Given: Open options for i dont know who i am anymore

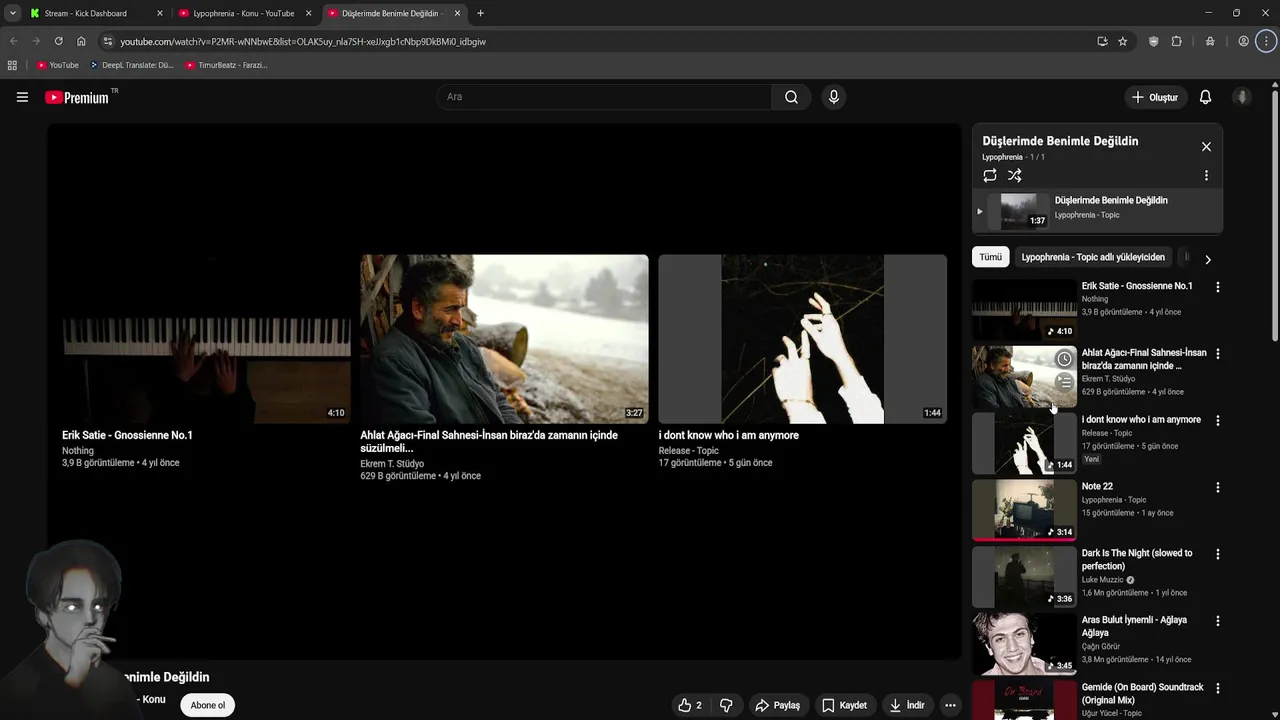Looking at the screenshot, I should click(x=1217, y=421).
